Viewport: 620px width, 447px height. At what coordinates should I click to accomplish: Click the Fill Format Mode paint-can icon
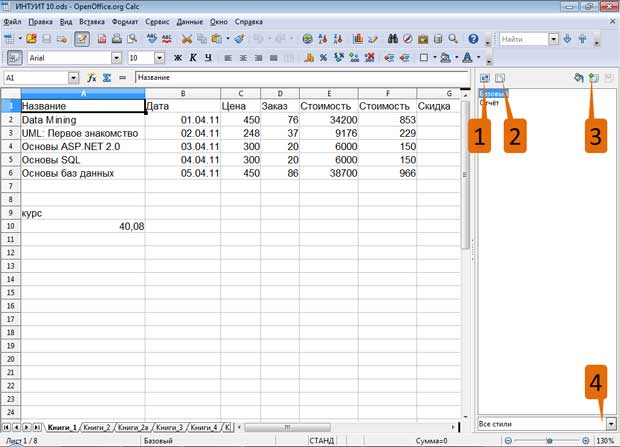[x=579, y=78]
